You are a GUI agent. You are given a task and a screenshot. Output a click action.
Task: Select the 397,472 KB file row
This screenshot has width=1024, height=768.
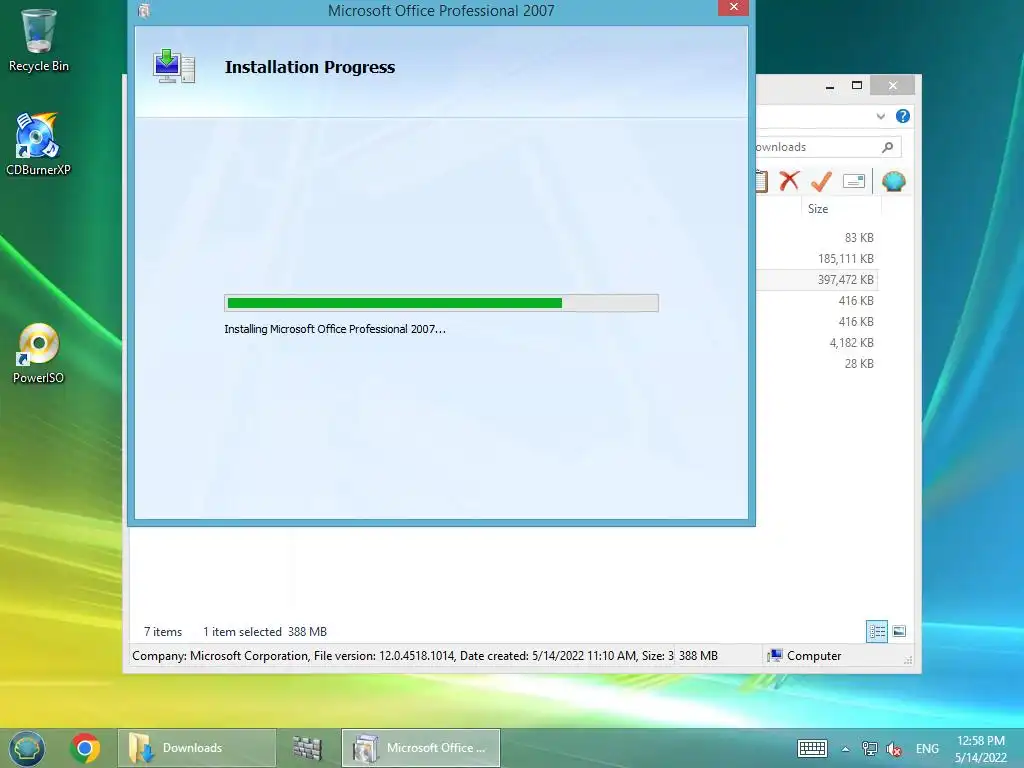[817, 280]
